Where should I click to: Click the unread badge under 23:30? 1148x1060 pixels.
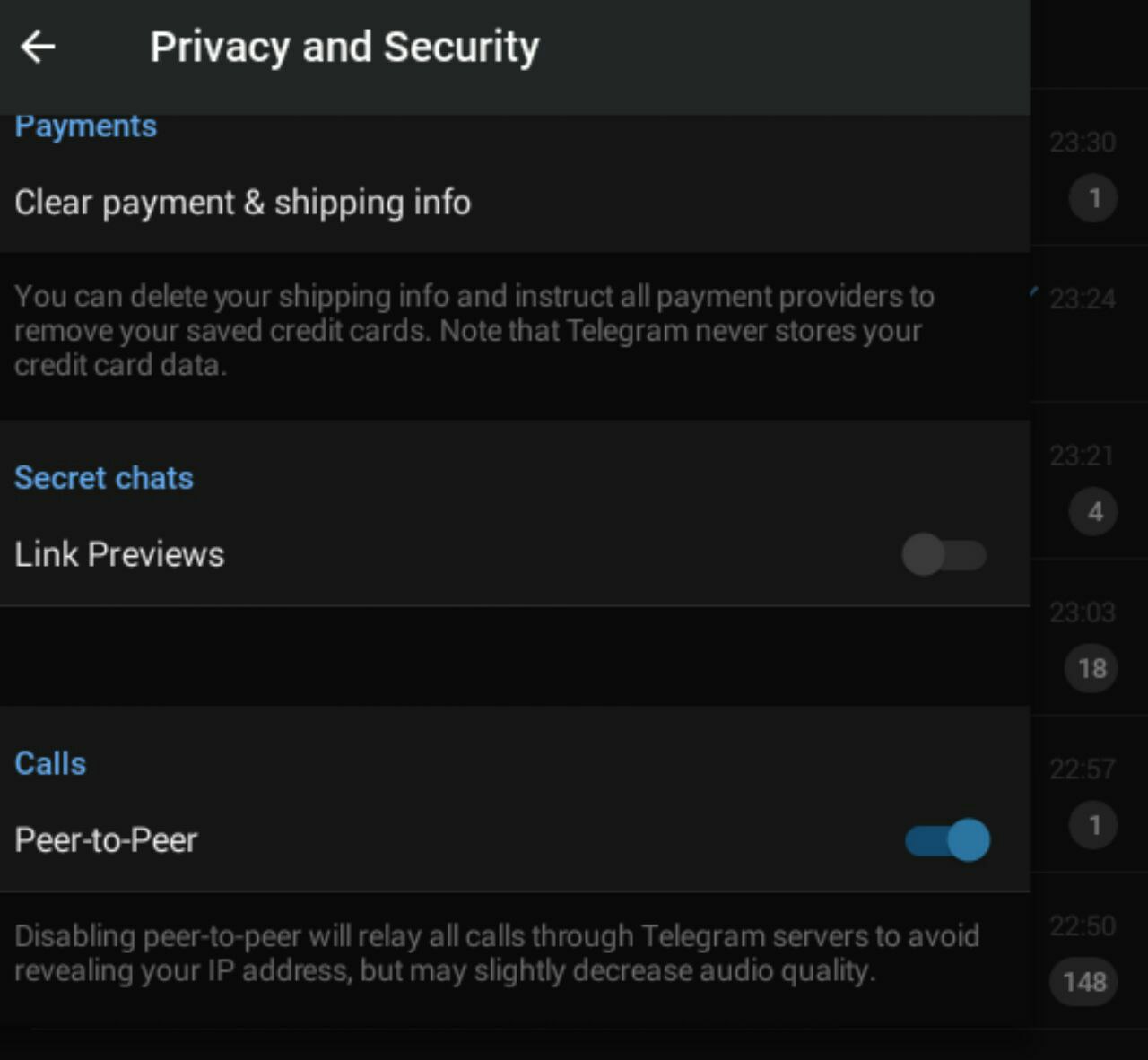pos(1093,198)
